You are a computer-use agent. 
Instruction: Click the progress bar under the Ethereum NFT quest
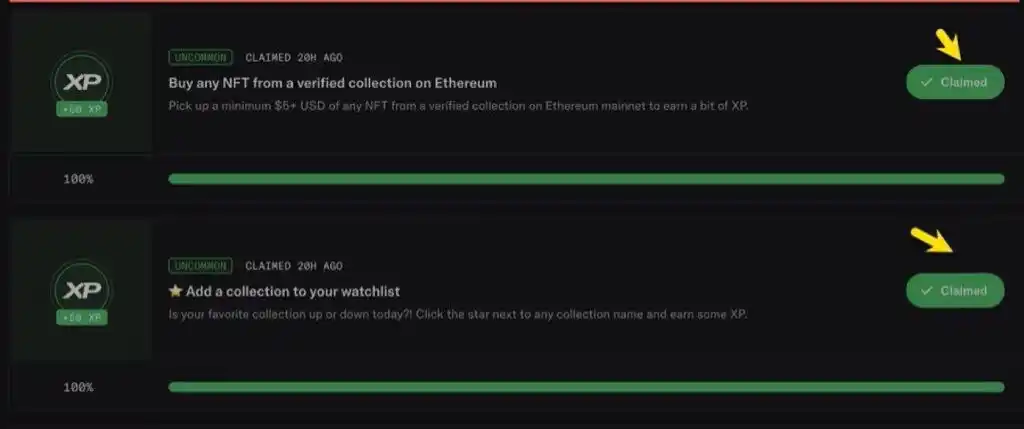point(586,179)
